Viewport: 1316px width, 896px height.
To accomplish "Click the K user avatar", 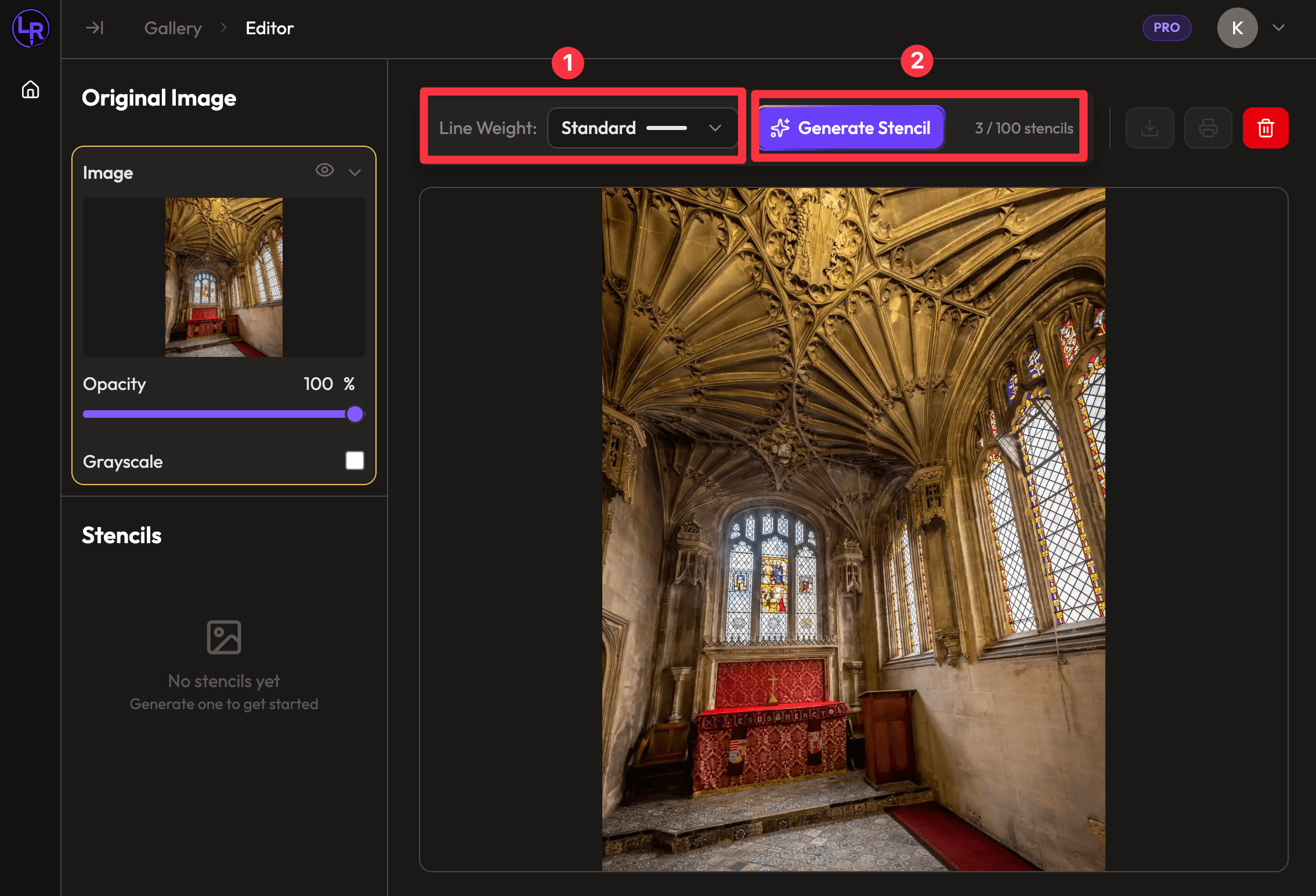I will coord(1237,28).
